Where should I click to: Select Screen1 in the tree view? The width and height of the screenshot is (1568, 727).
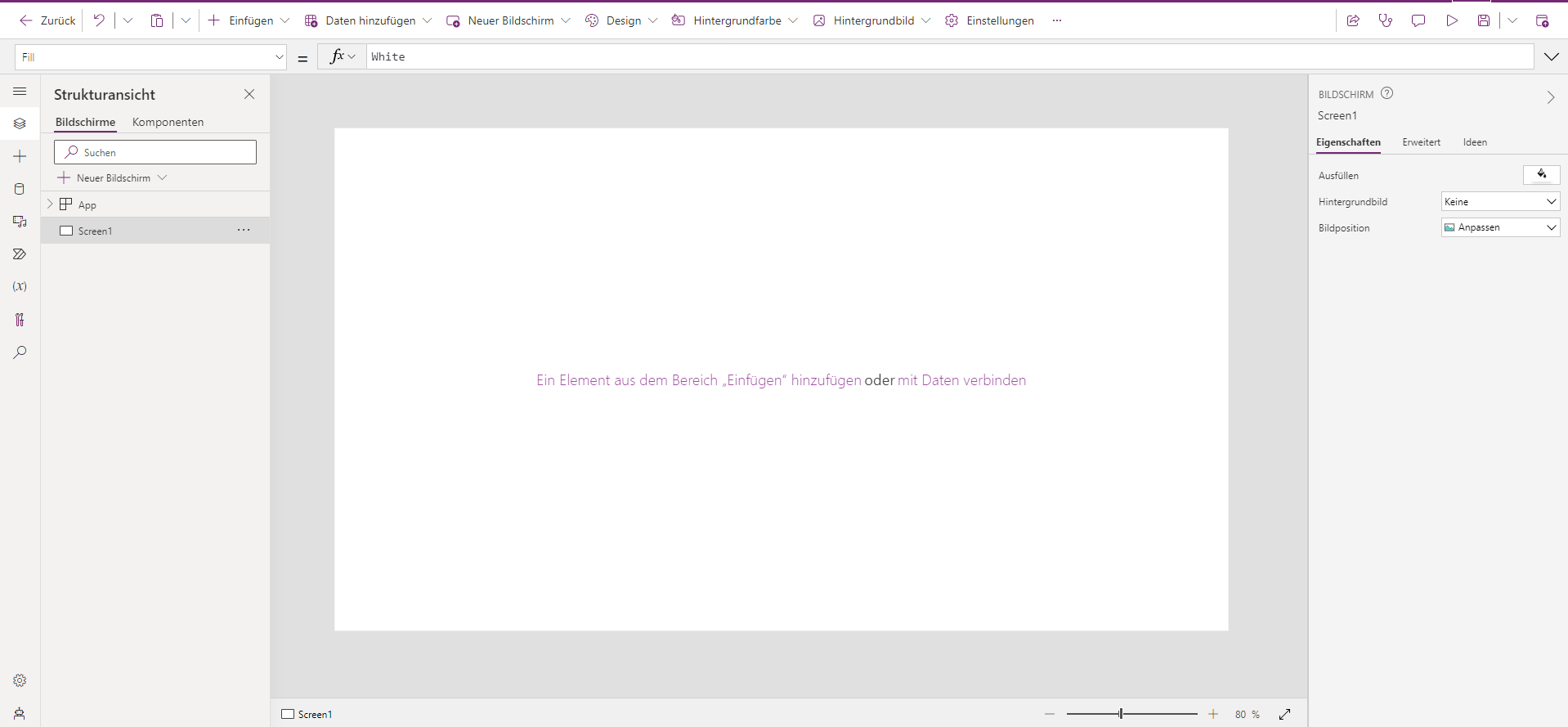[95, 231]
